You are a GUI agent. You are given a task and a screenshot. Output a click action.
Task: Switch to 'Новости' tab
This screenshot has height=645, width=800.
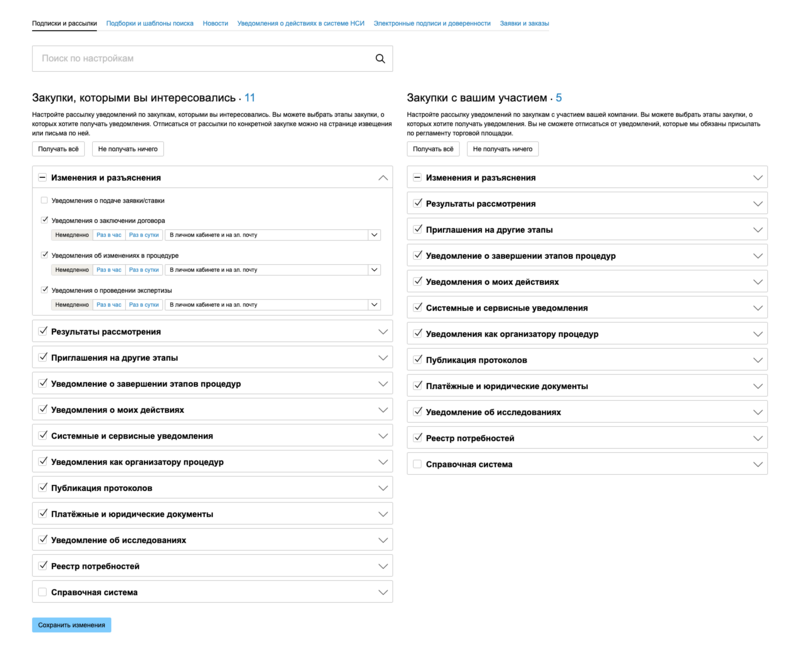215,23
